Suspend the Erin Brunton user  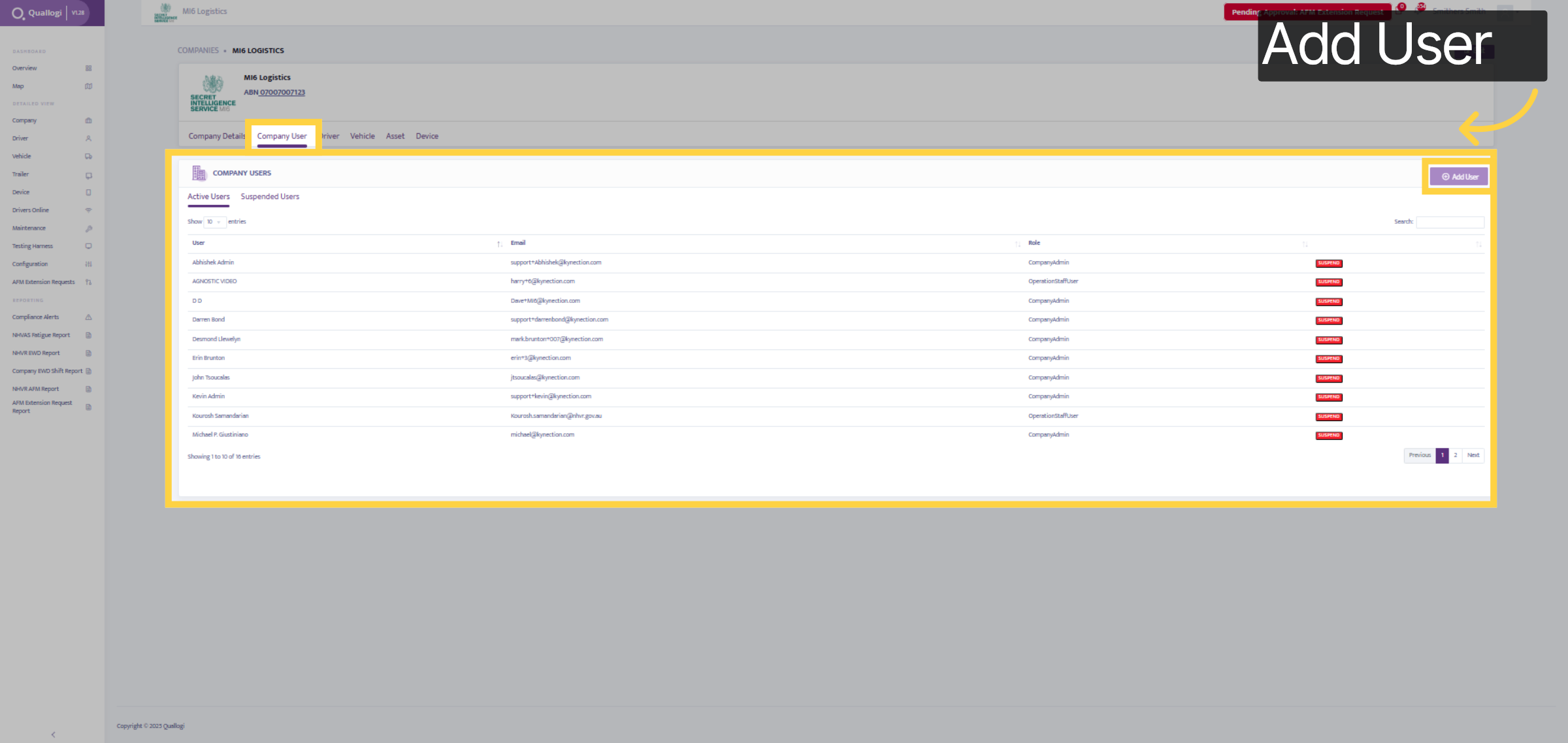[x=1329, y=358]
